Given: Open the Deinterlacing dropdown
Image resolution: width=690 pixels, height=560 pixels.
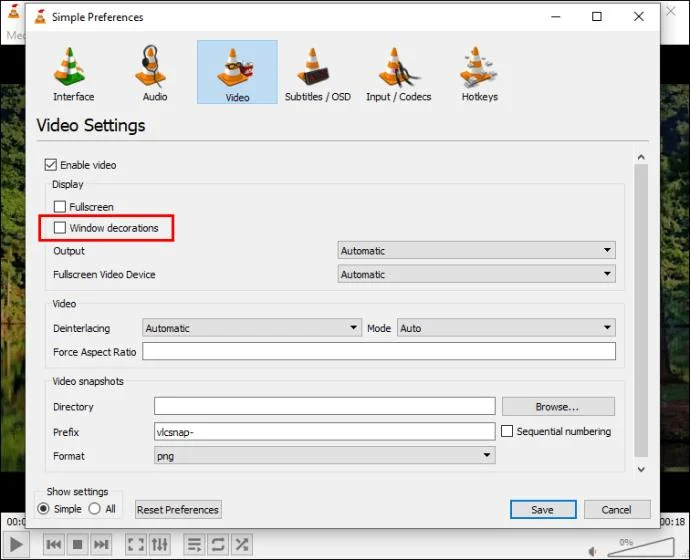Looking at the screenshot, I should (x=251, y=328).
